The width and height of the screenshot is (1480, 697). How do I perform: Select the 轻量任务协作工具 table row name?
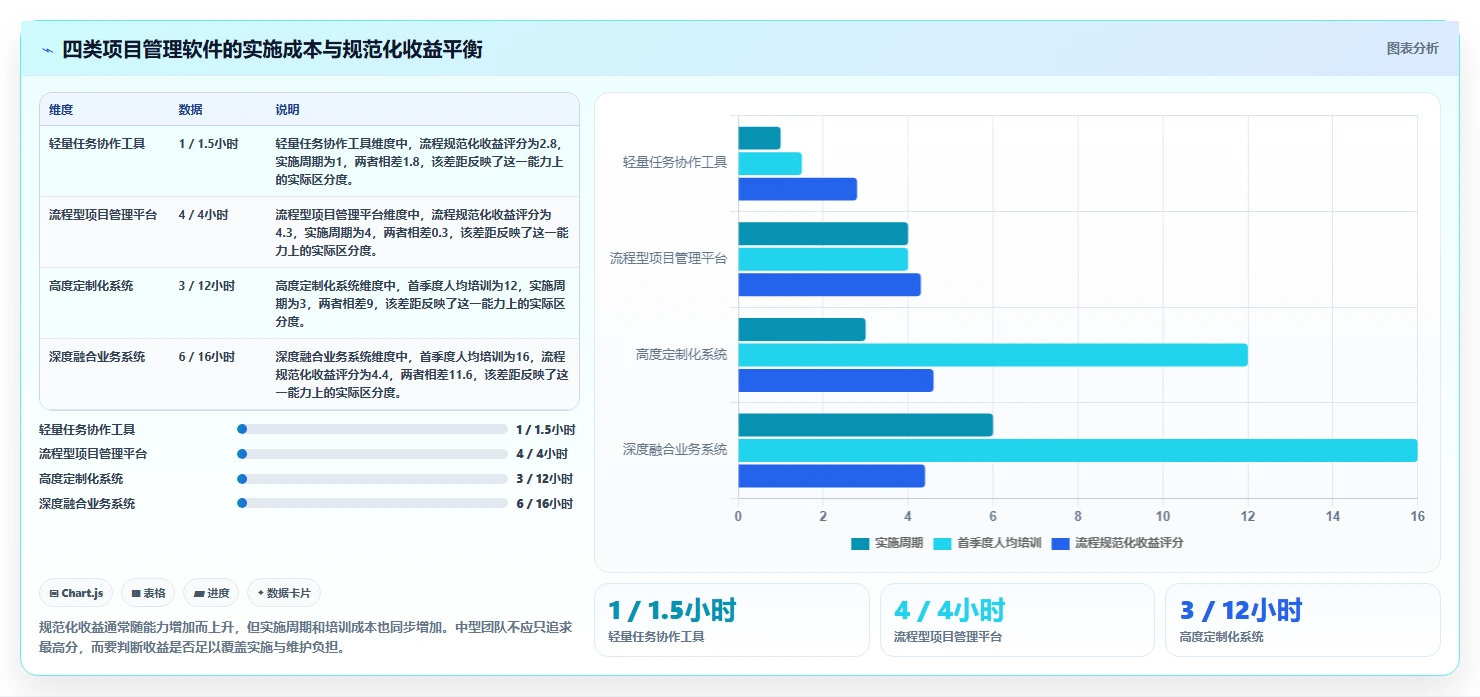tap(97, 143)
